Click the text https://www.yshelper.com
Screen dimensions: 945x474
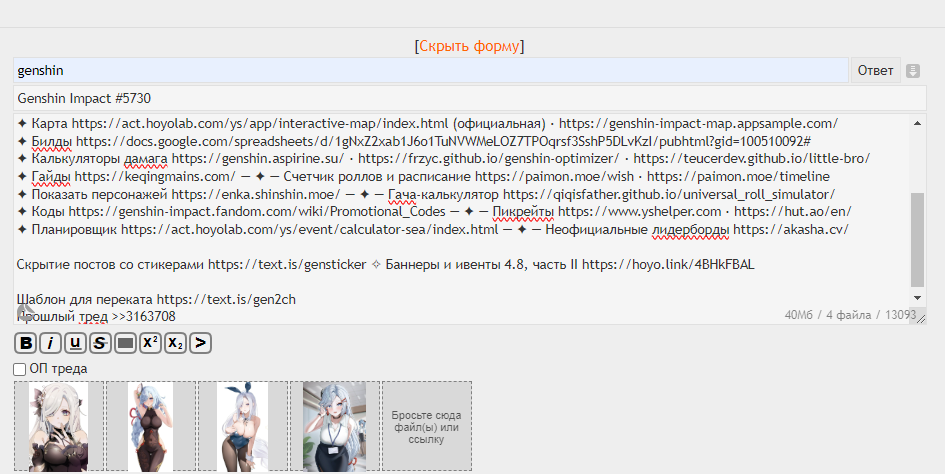tap(639, 212)
